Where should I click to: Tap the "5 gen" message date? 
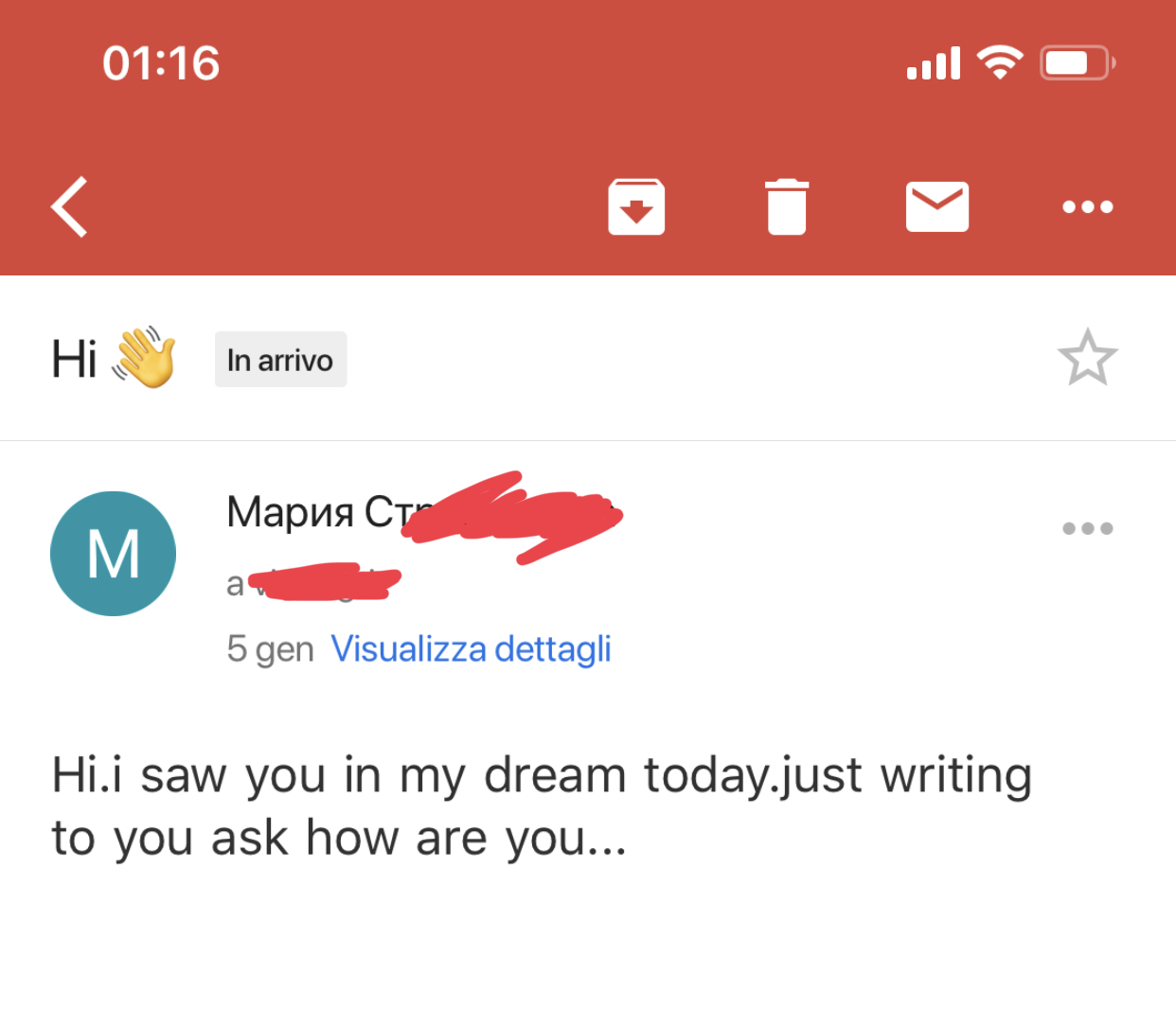270,649
